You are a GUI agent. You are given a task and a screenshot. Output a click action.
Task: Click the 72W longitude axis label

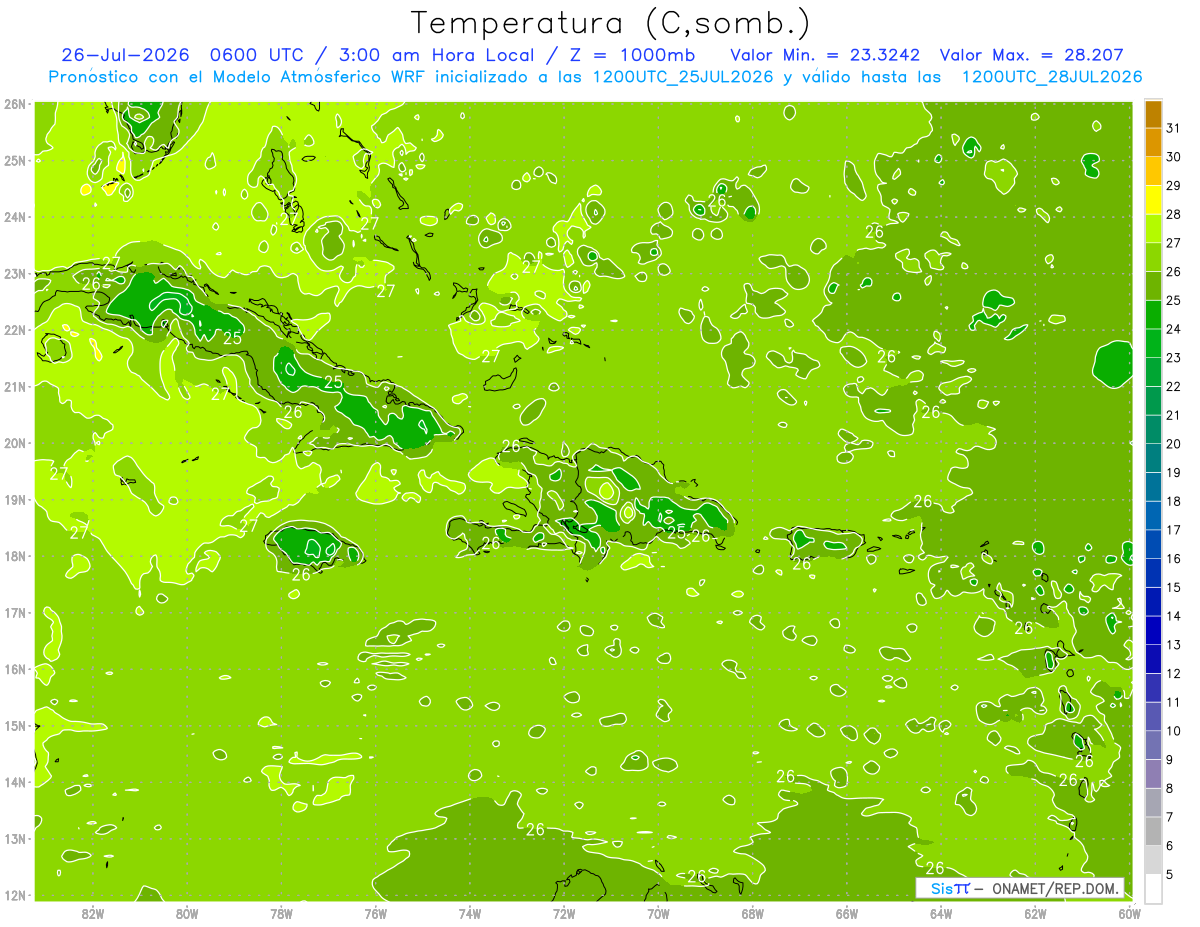pos(564,913)
